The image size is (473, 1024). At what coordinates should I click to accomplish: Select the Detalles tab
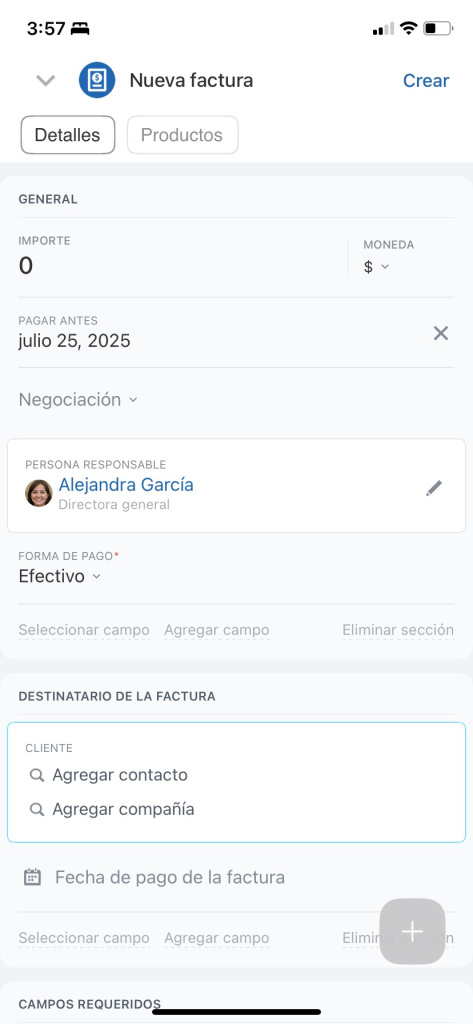tap(68, 135)
